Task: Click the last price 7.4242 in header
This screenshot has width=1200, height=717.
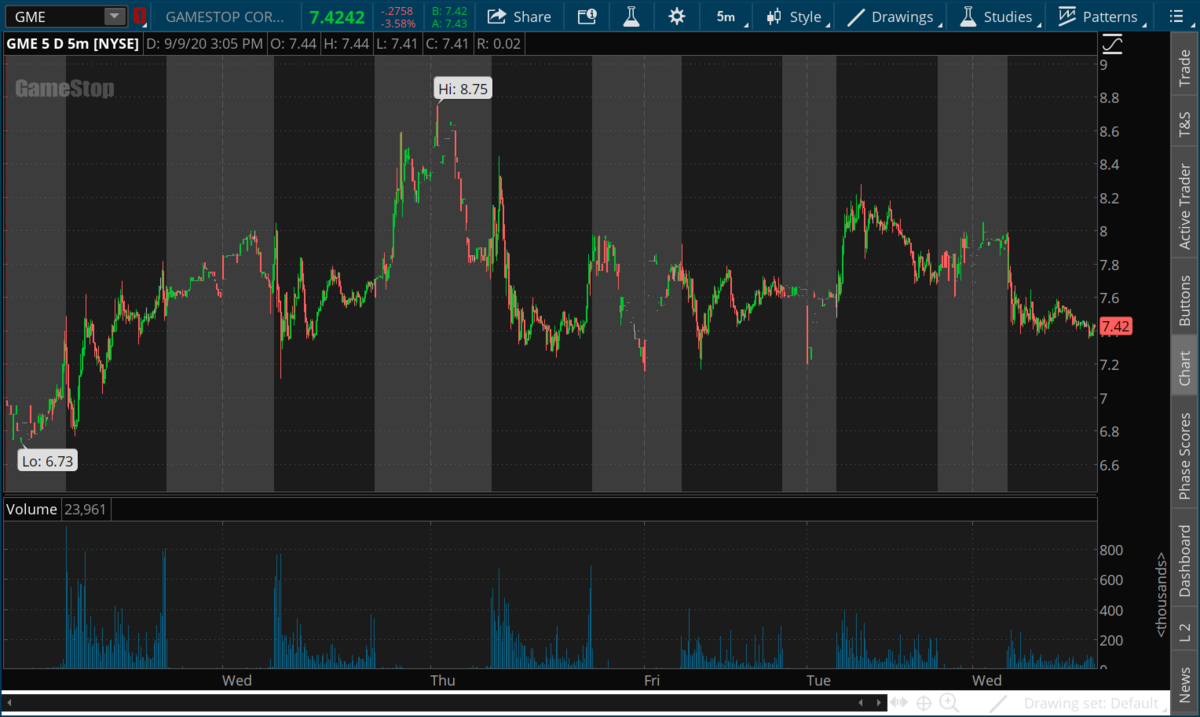Action: [x=335, y=17]
